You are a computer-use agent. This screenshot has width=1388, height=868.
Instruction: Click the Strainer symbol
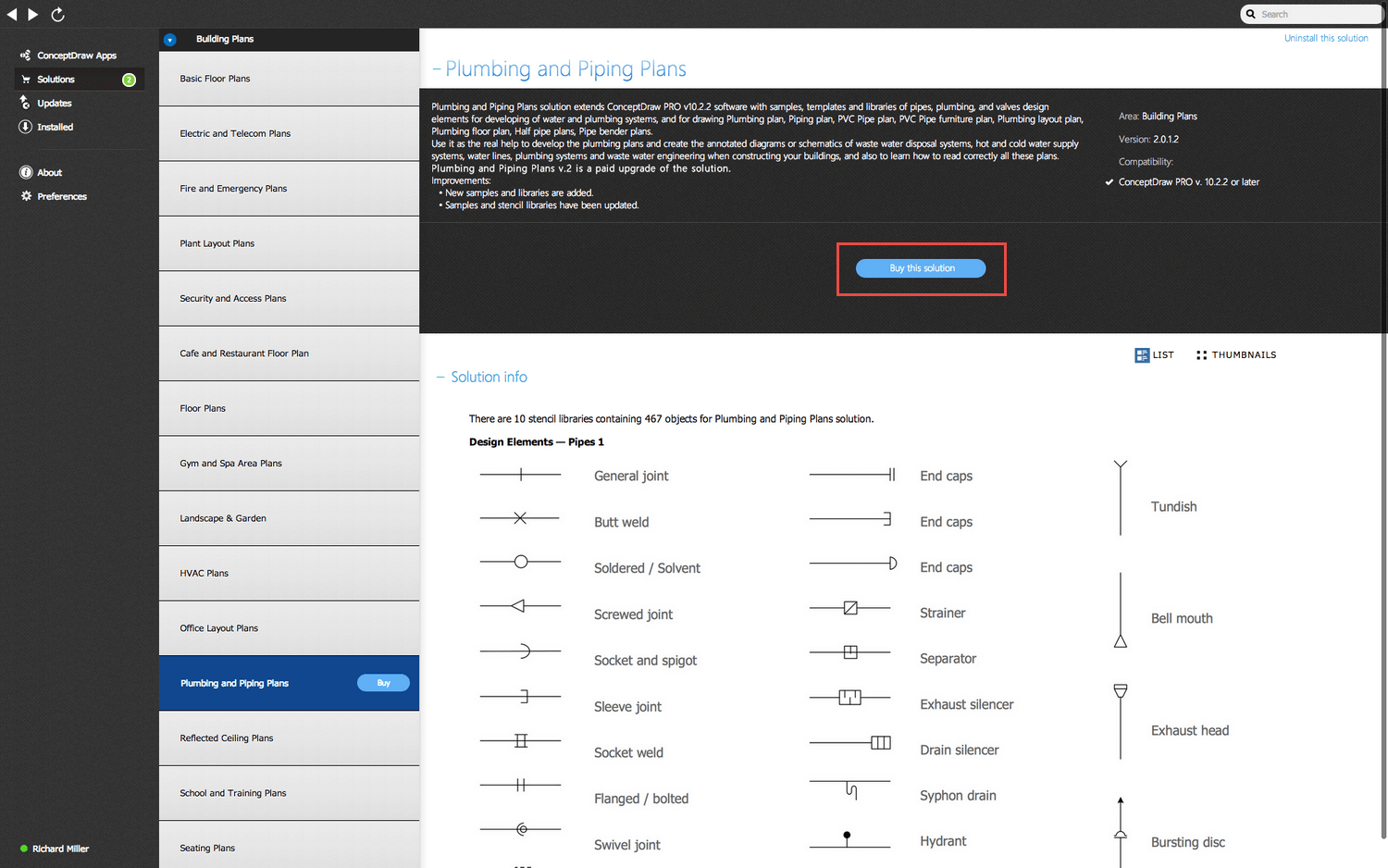[850, 608]
